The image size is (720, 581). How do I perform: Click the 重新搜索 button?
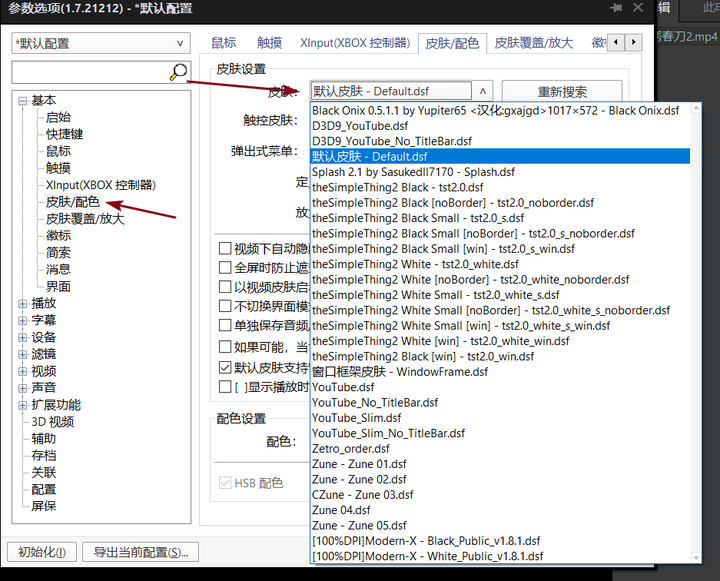click(562, 92)
